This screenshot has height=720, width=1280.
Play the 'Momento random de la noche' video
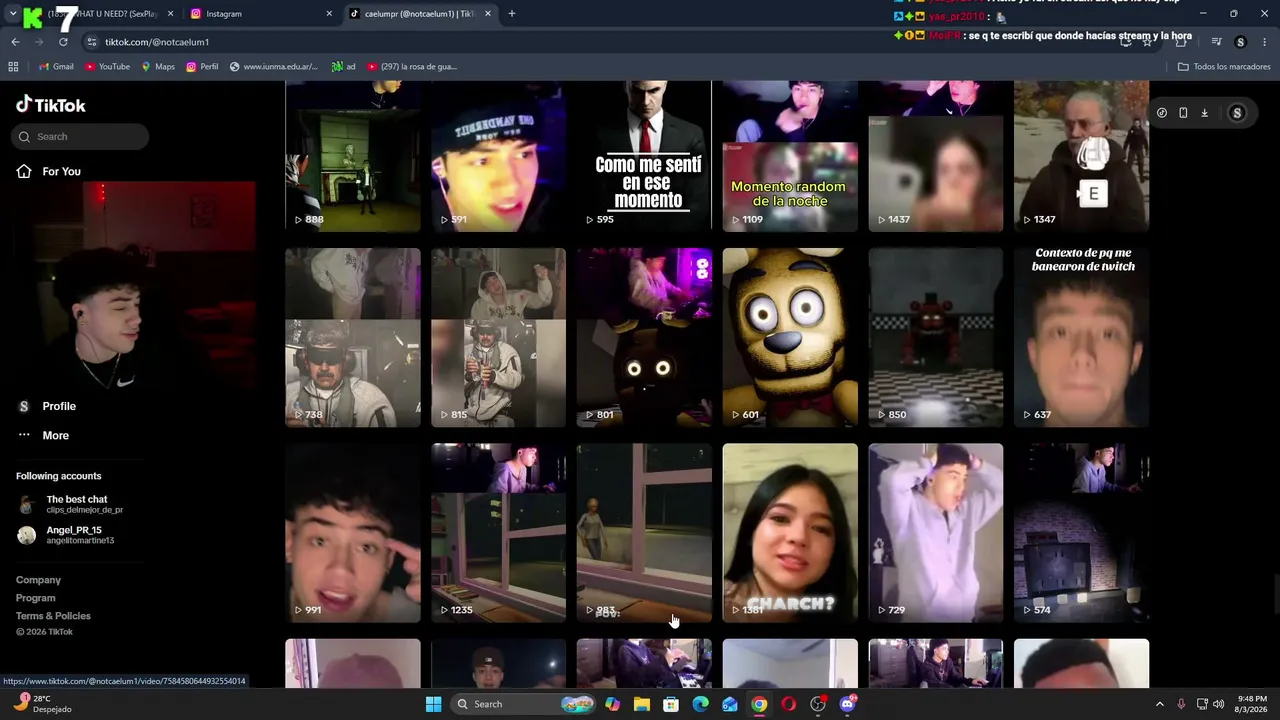pyautogui.click(x=790, y=157)
